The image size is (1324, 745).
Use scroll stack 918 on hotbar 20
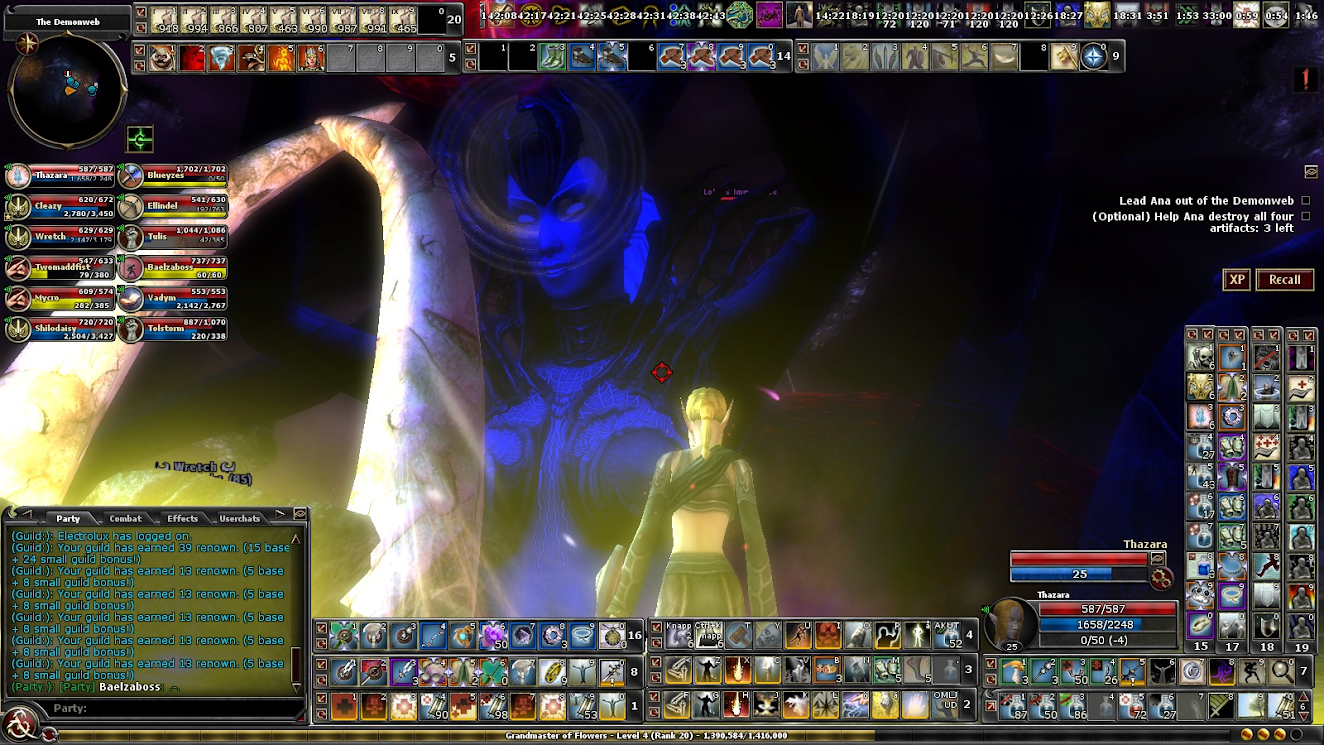tap(165, 19)
